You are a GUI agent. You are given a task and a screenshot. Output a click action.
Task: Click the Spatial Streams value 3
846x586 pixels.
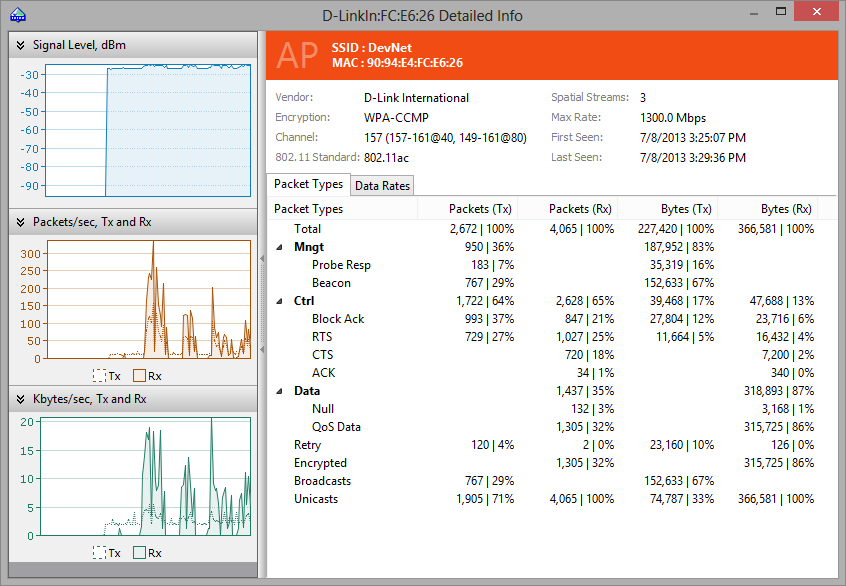click(643, 98)
